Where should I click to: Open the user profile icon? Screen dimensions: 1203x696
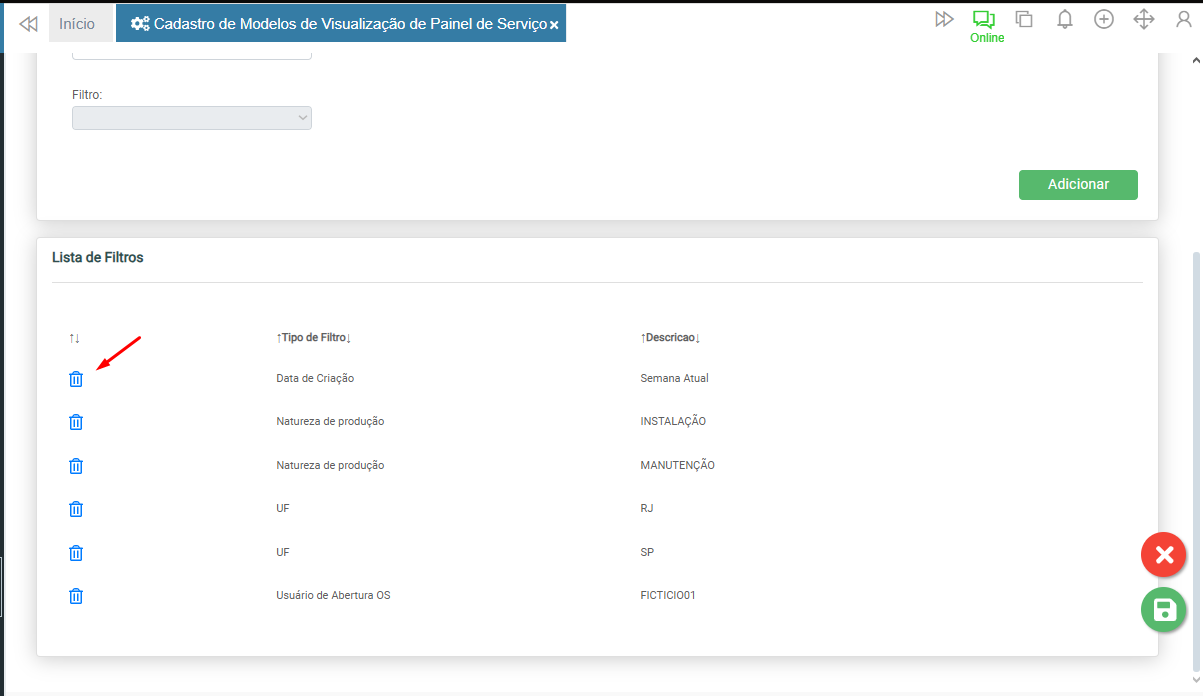click(x=1184, y=20)
